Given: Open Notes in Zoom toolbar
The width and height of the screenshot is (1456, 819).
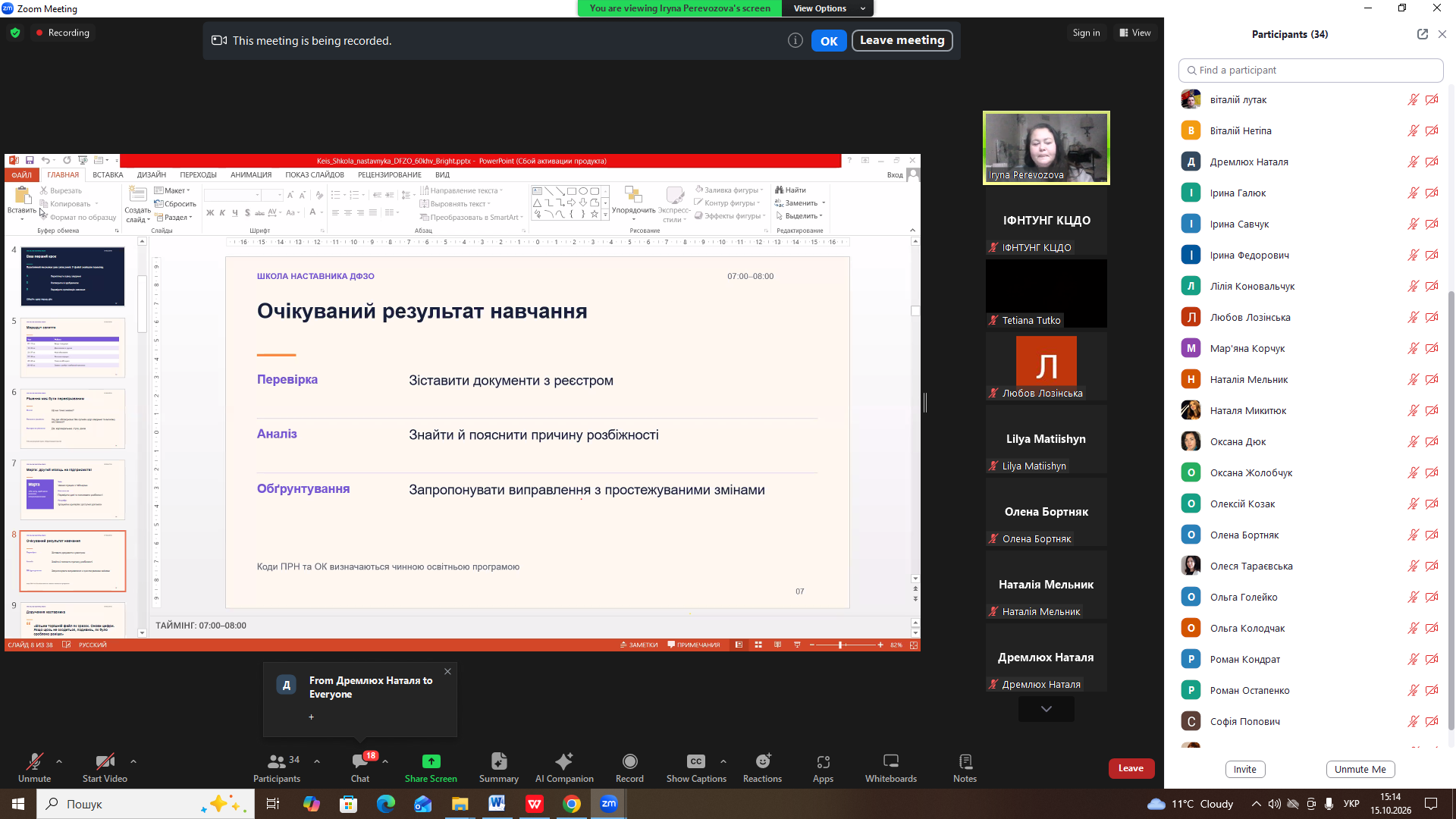Looking at the screenshot, I should coord(965,767).
